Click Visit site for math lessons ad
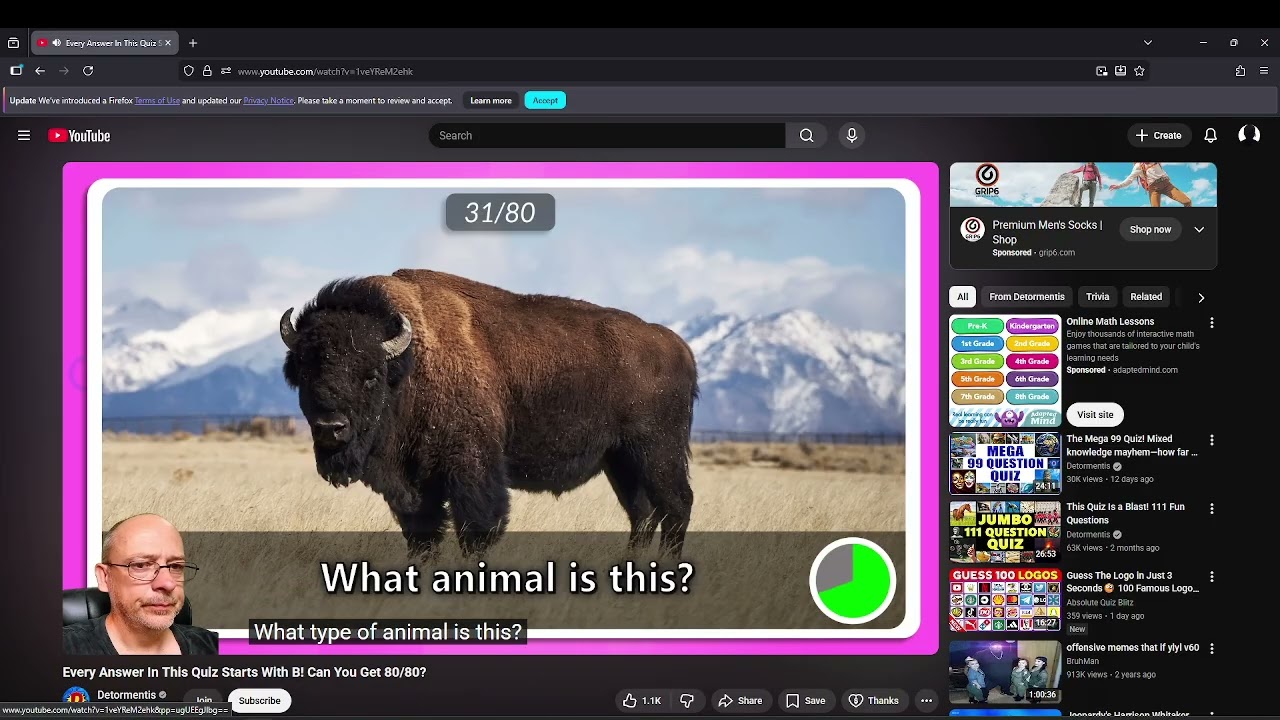 (x=1095, y=414)
